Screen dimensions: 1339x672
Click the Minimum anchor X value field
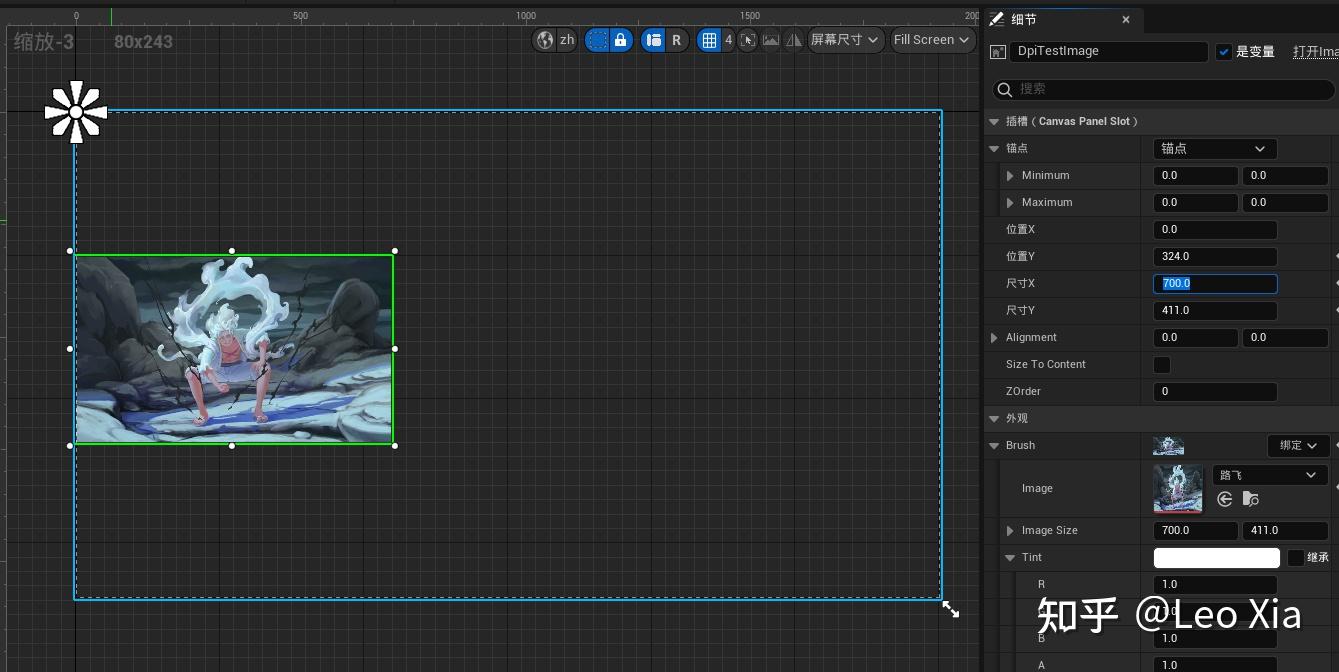click(1196, 175)
